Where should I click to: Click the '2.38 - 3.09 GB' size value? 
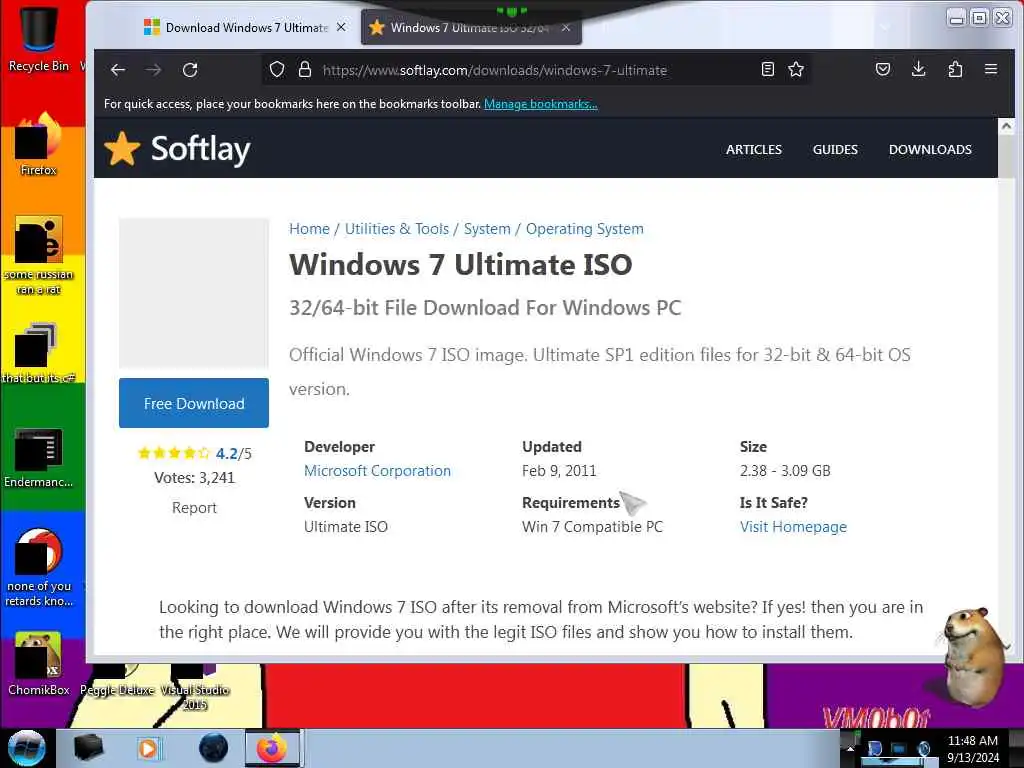[x=785, y=471]
